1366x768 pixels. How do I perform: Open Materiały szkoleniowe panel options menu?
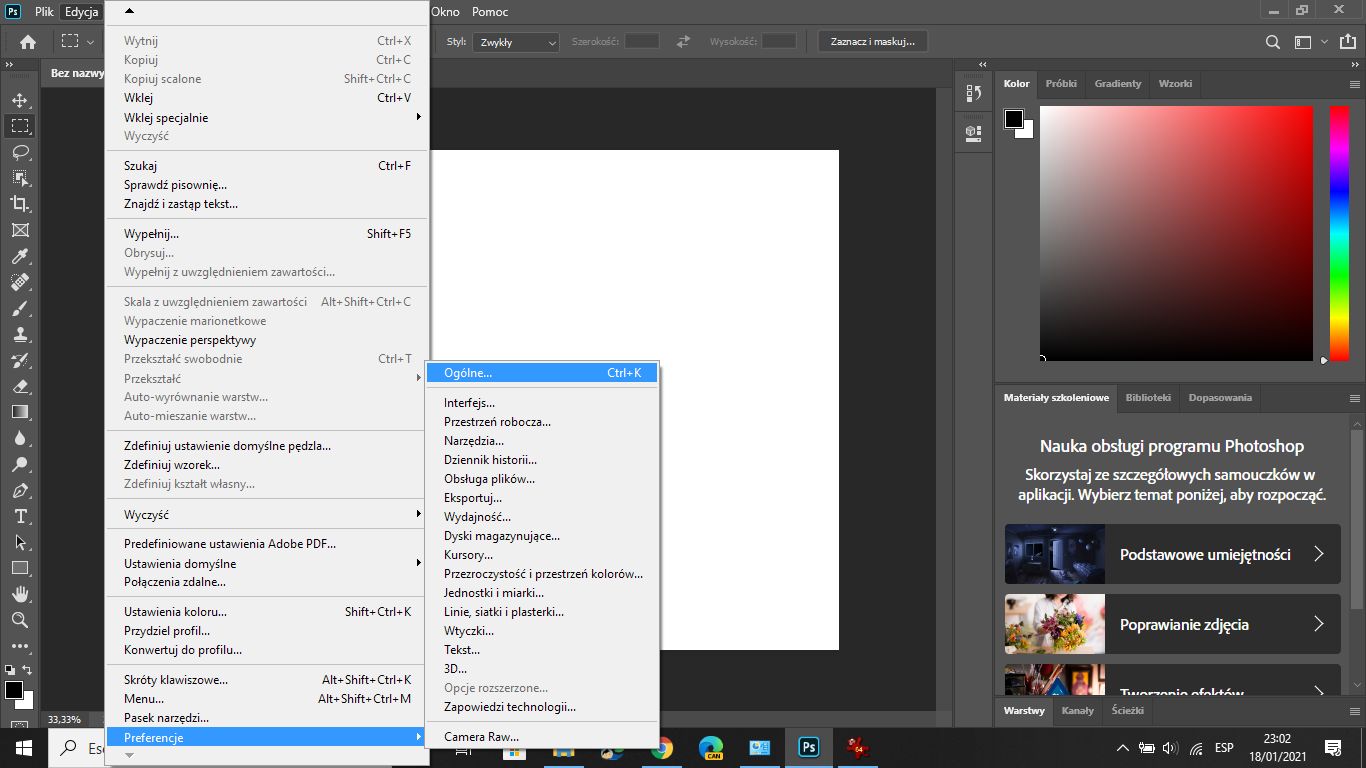[x=1353, y=398]
